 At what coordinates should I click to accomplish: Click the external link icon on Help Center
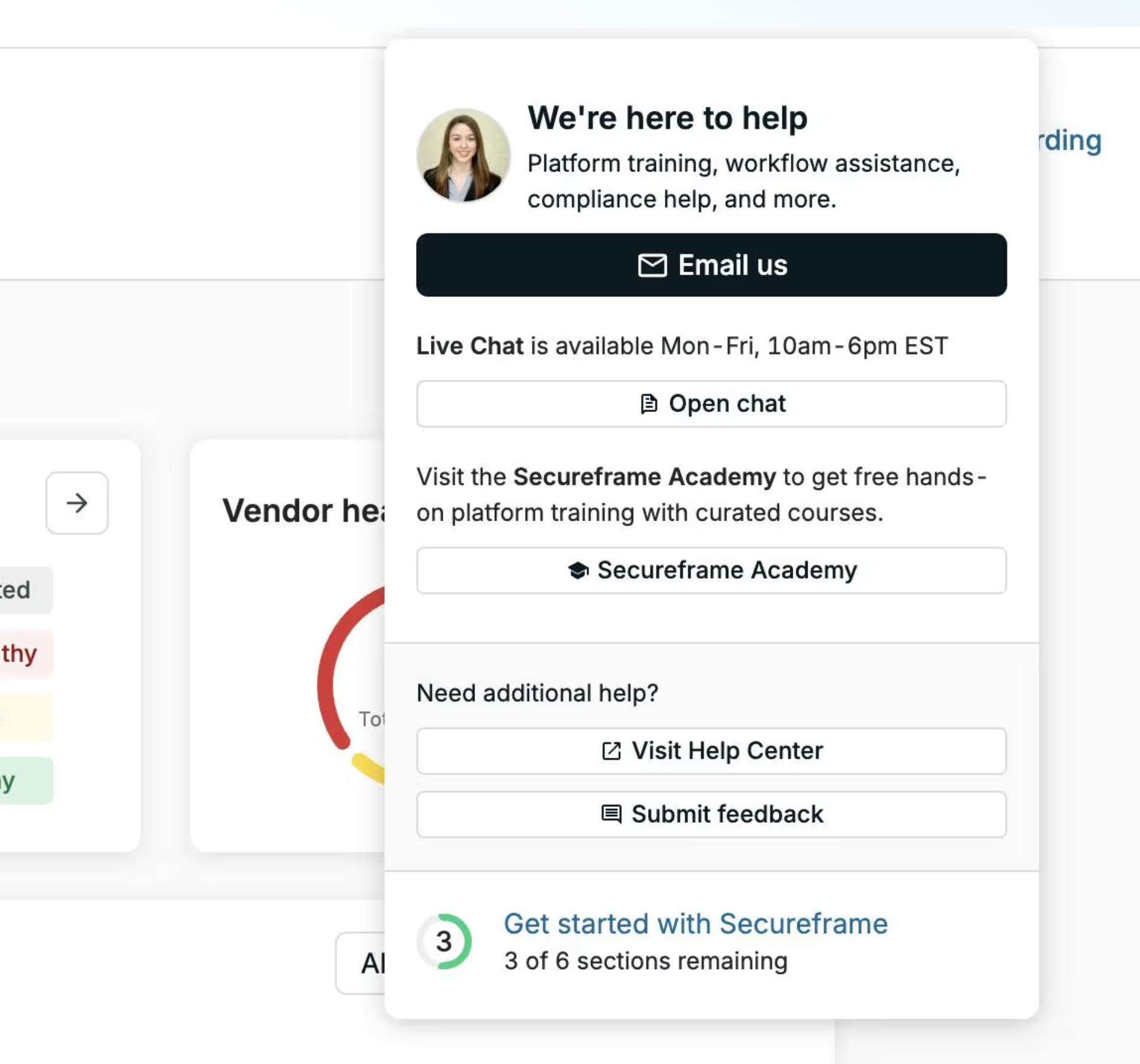click(611, 751)
